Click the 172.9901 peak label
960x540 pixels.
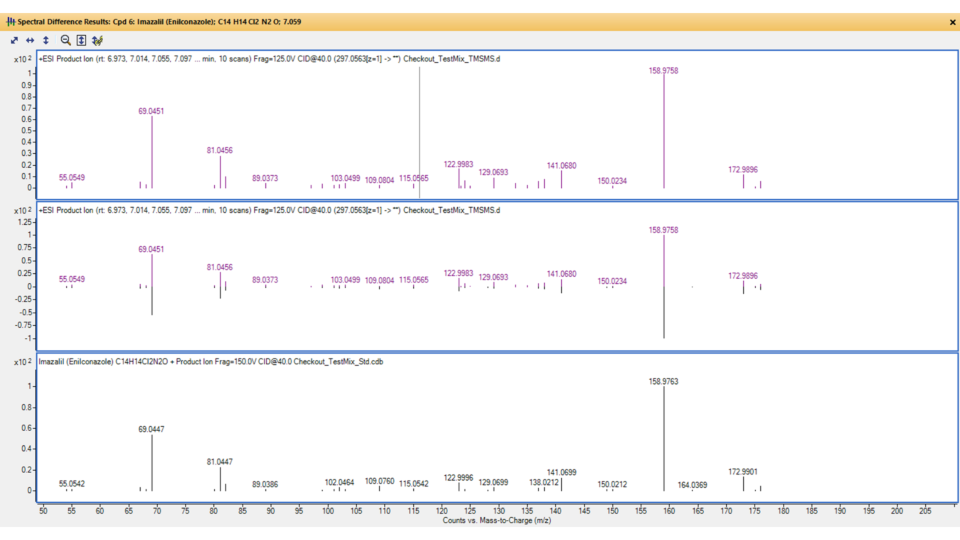(743, 472)
